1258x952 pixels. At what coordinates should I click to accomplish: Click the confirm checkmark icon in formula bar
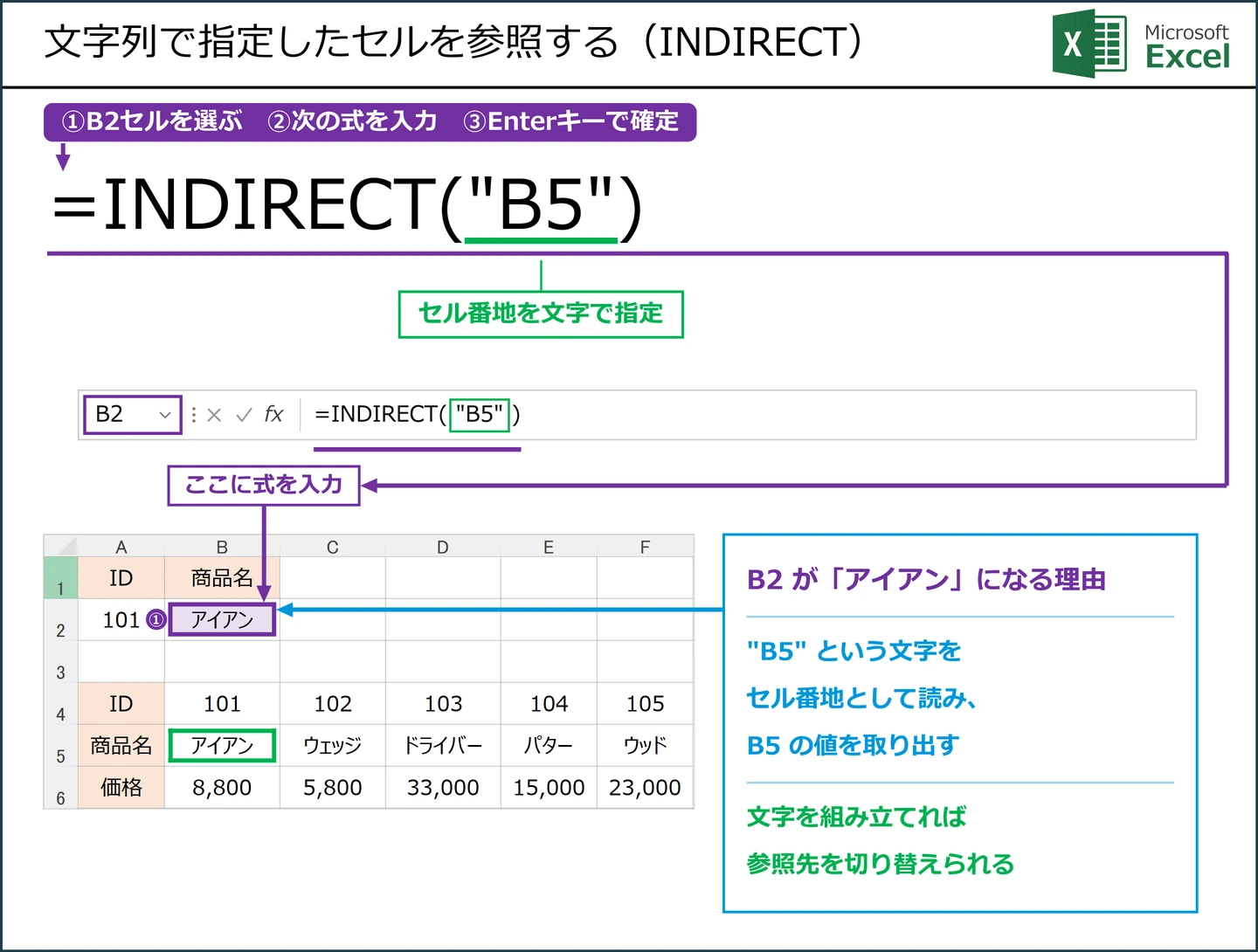pyautogui.click(x=244, y=415)
